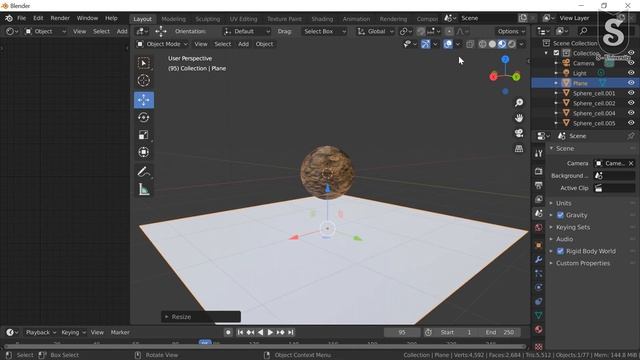The image size is (640, 360).
Task: Open the Orientation Default dropdown
Action: 247,31
